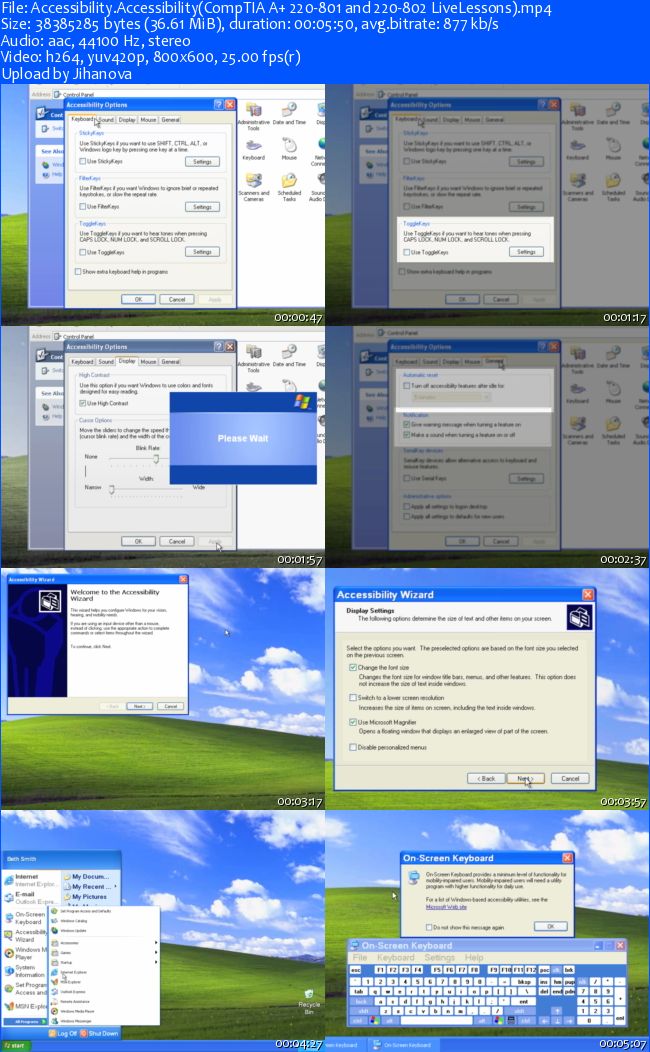Screen dimensions: 650x1052
Task: Open Mouse control panel icon in 00:00:47 frame
Action: click(289, 145)
